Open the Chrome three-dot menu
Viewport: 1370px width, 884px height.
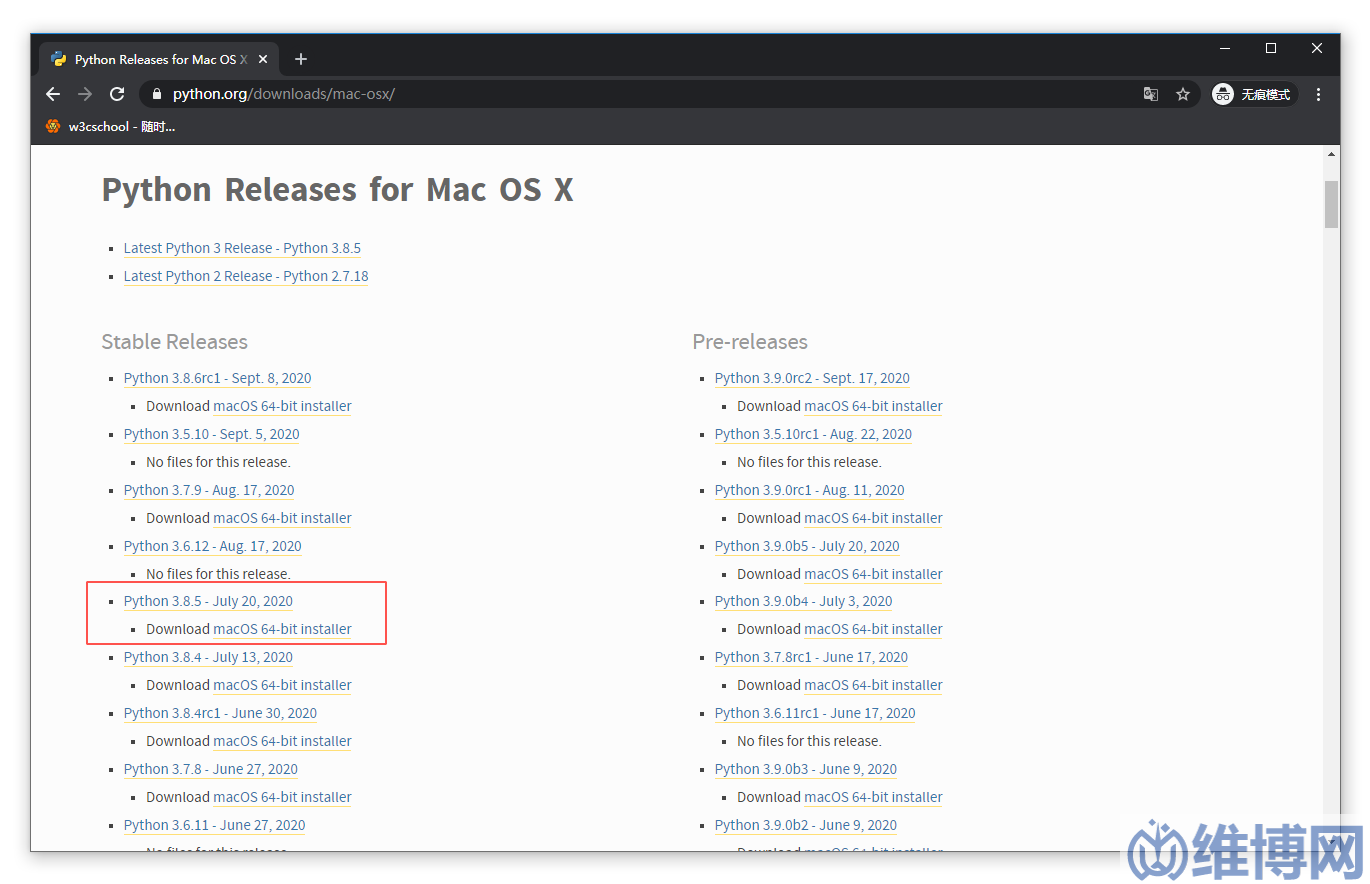tap(1318, 94)
